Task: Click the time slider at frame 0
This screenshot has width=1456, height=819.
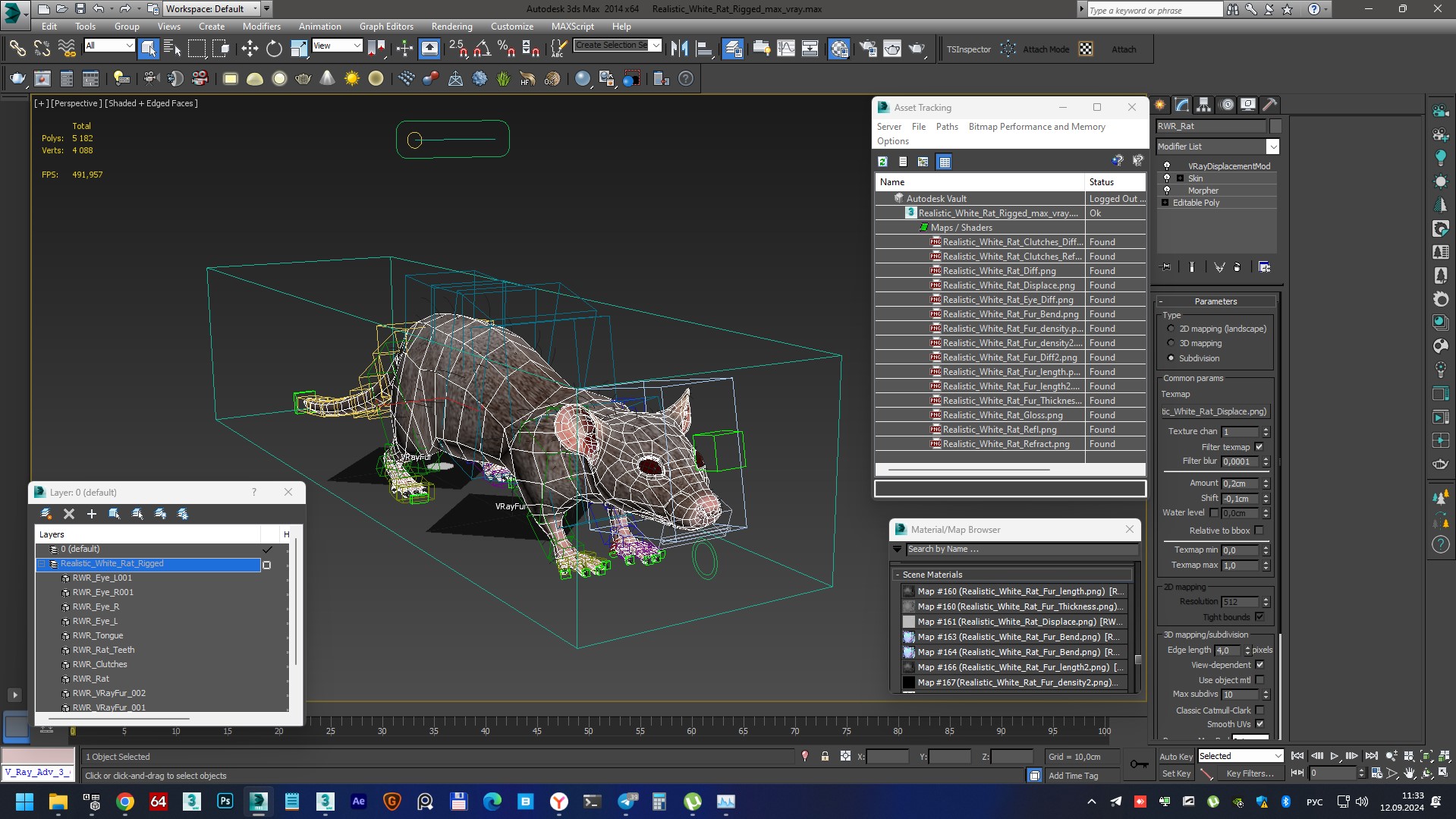Action: coord(73,731)
